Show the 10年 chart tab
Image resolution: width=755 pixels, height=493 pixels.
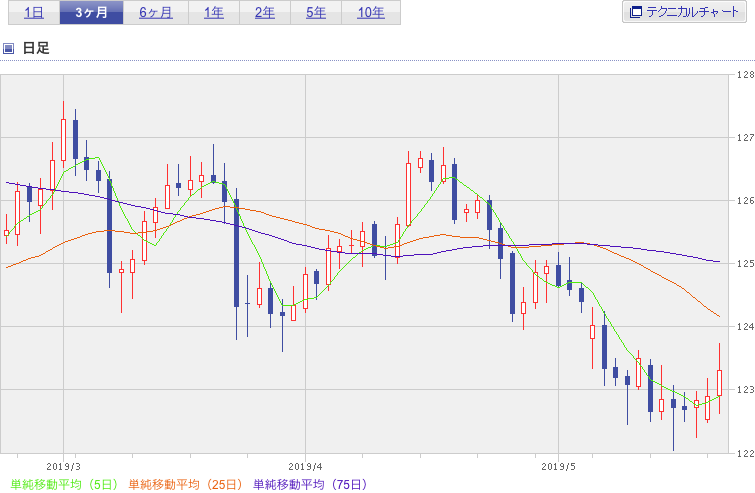pyautogui.click(x=371, y=13)
